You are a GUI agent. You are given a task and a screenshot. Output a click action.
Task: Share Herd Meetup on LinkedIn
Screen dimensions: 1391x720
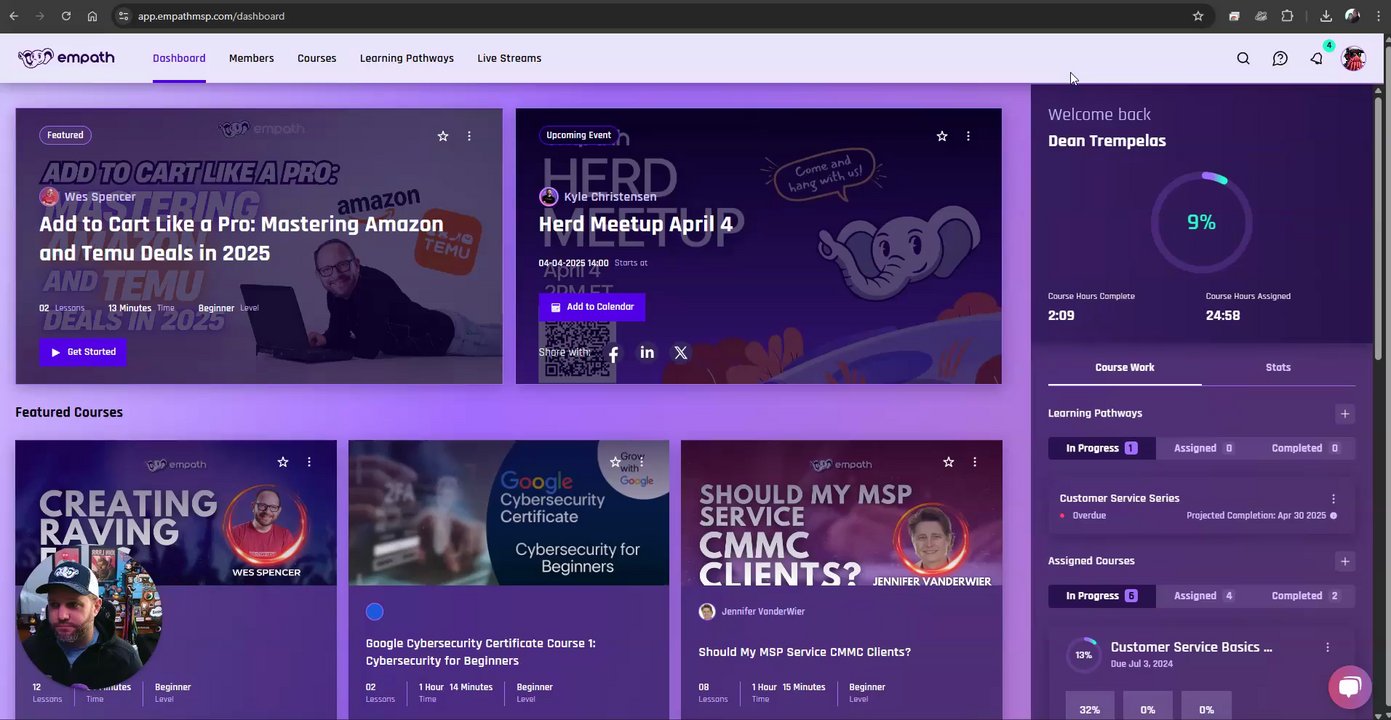tap(647, 353)
